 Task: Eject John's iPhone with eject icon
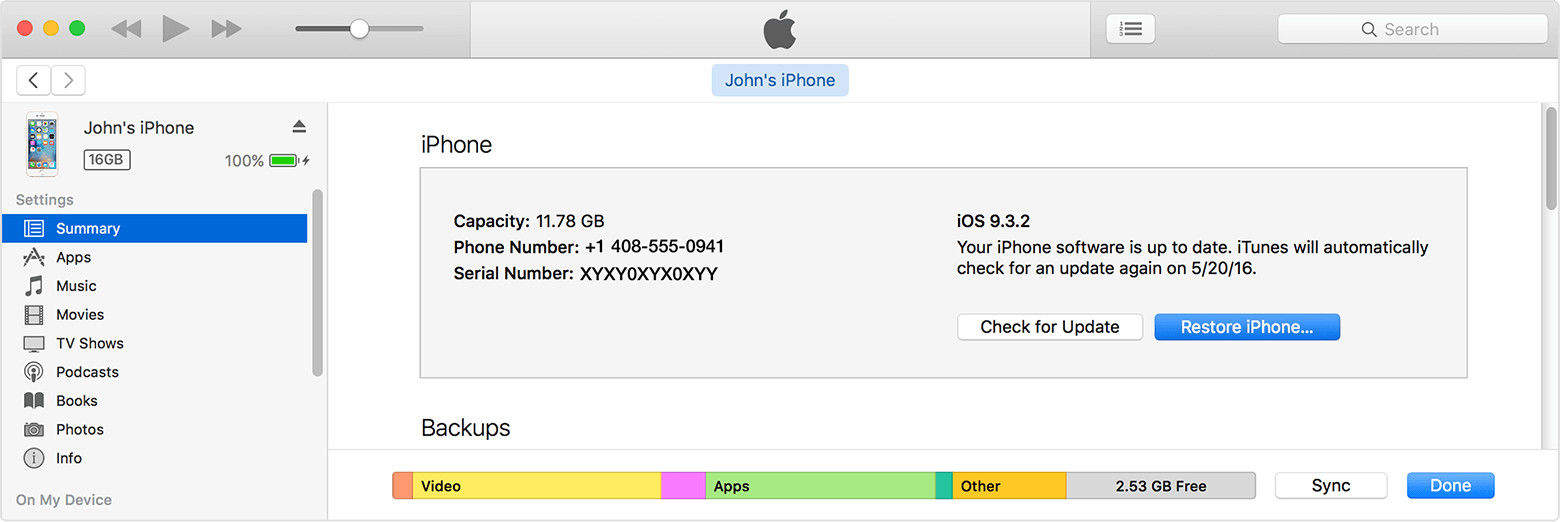[x=299, y=126]
